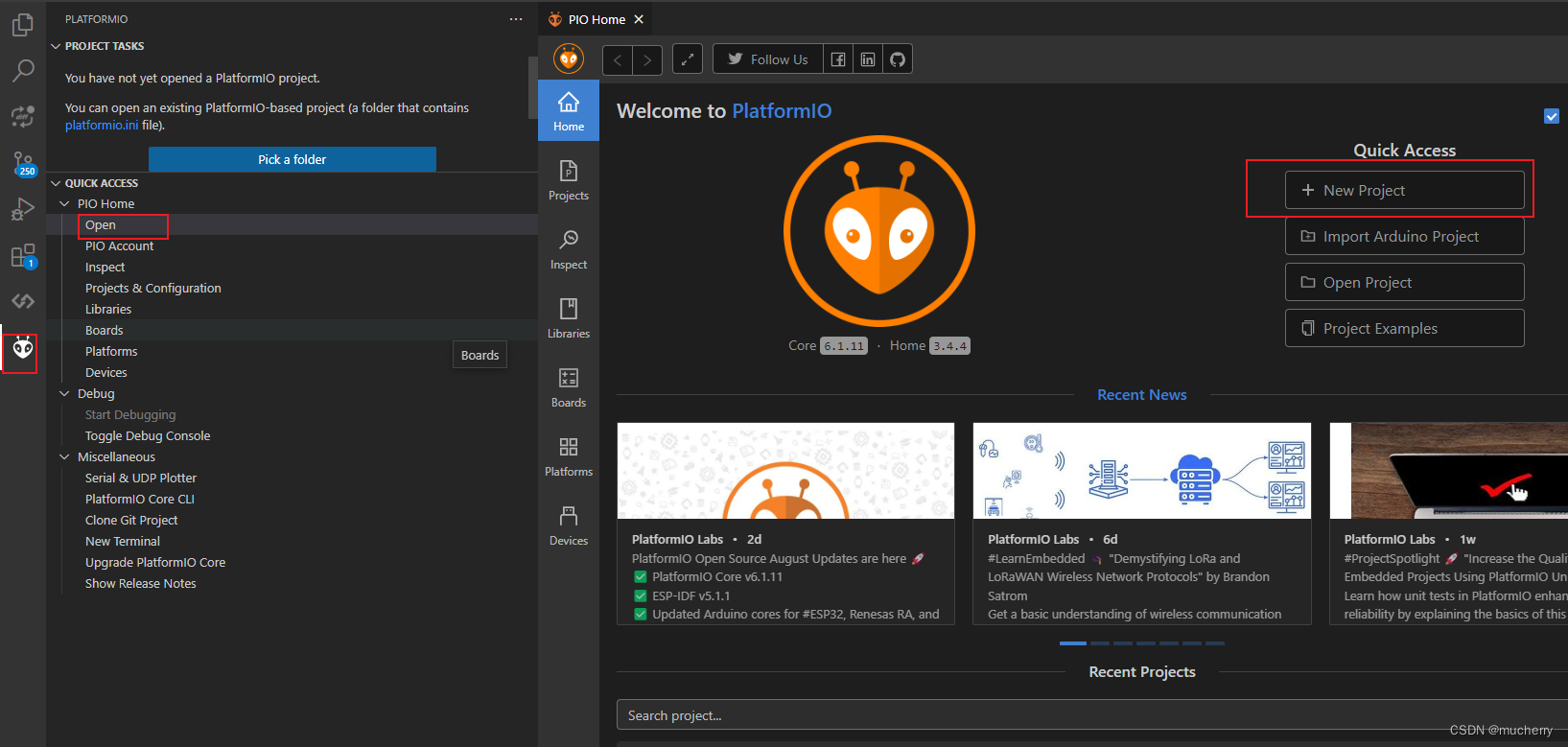
Task: Open the August Updates news card image
Action: [785, 471]
